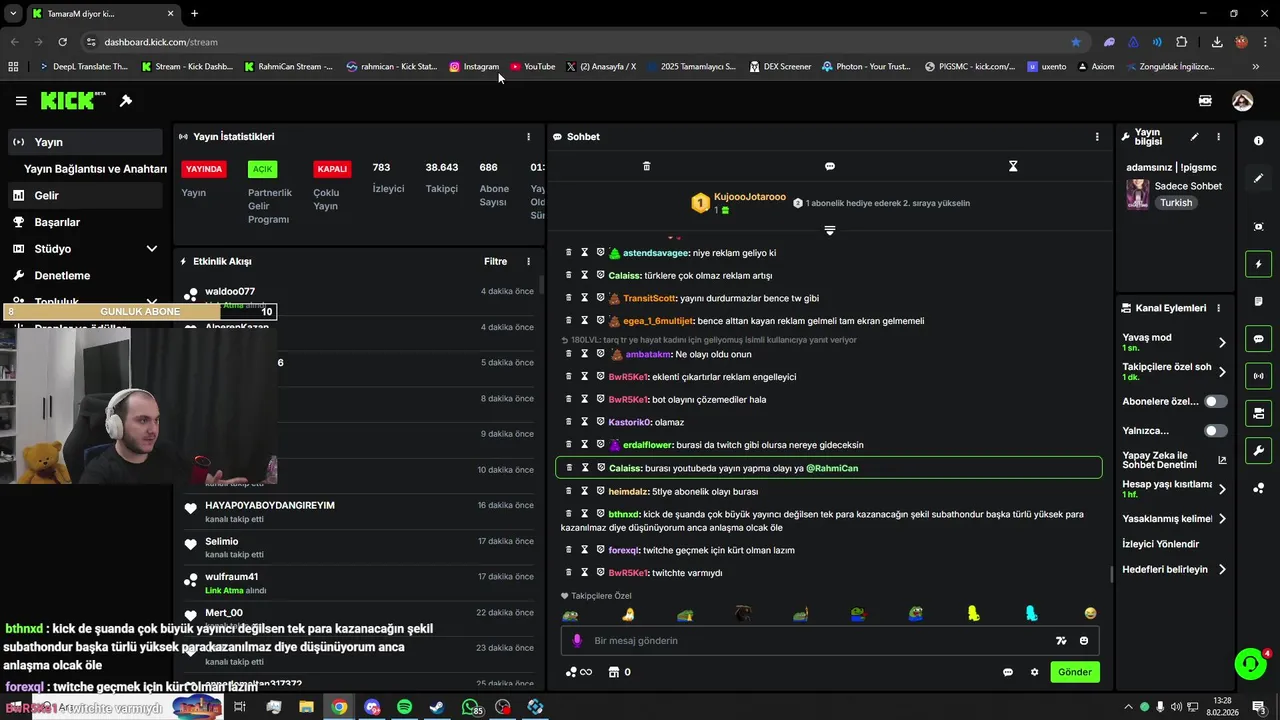Image resolution: width=1280 pixels, height=720 pixels.
Task: Open the info icon in right sidebar
Action: click(1259, 141)
